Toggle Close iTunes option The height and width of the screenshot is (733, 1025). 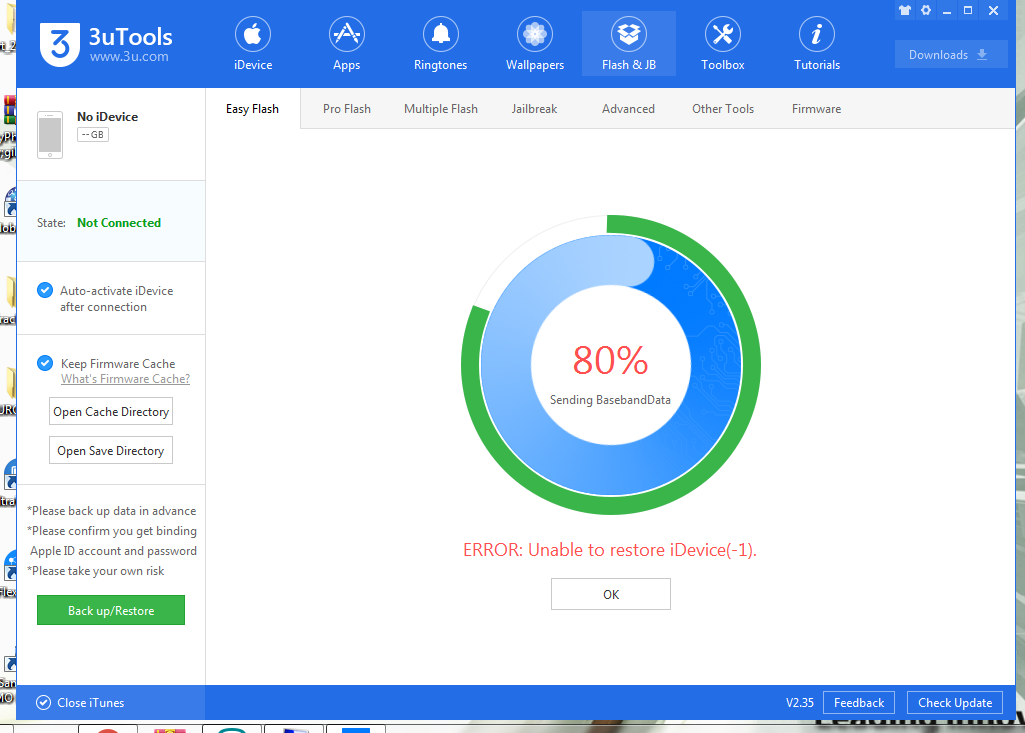coord(43,703)
